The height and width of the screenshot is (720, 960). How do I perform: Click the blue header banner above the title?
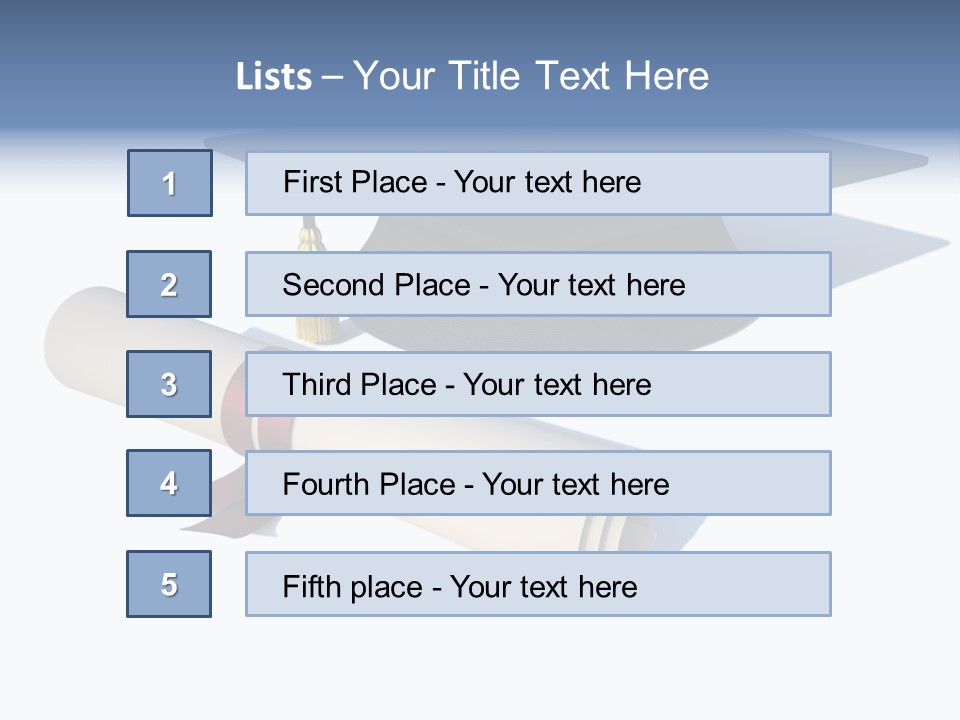pos(480,25)
